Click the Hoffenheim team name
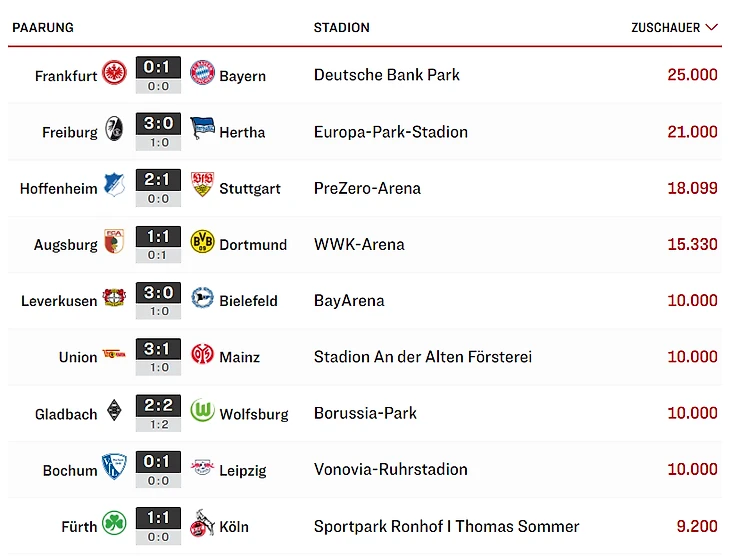This screenshot has width=730, height=556. [x=59, y=189]
